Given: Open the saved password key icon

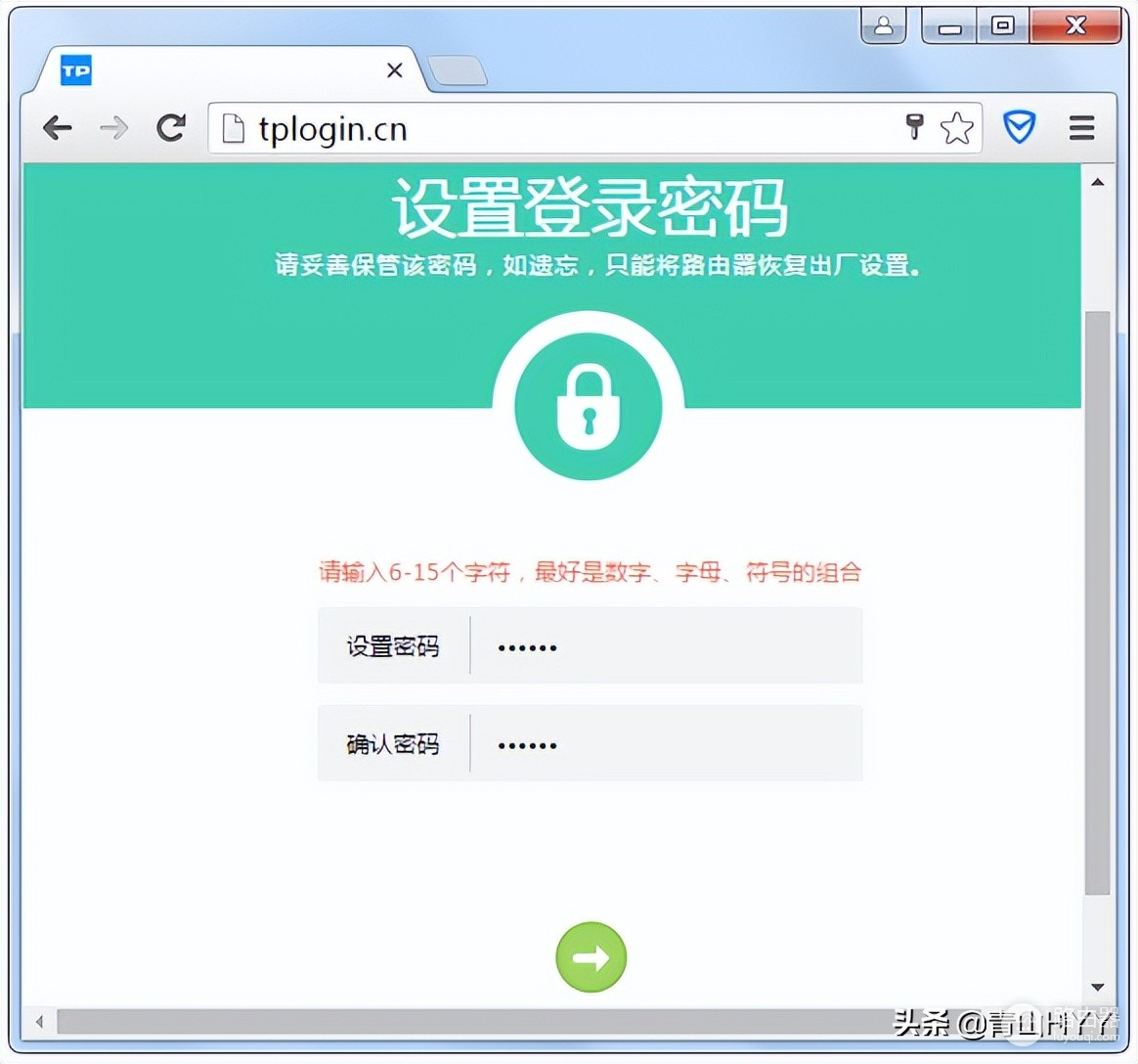Looking at the screenshot, I should 915,127.
